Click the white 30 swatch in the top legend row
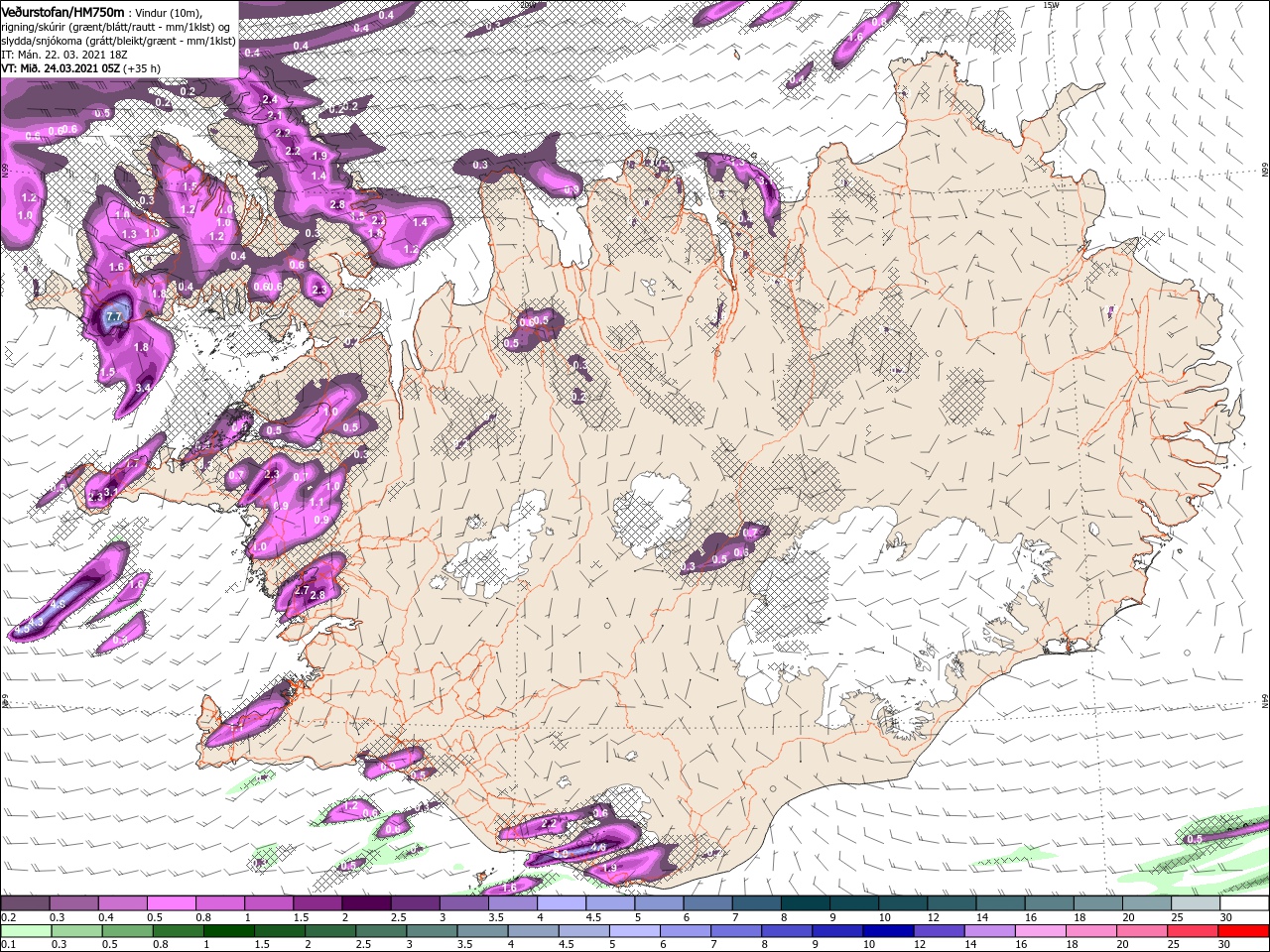This screenshot has width=1270, height=952. (x=1244, y=903)
